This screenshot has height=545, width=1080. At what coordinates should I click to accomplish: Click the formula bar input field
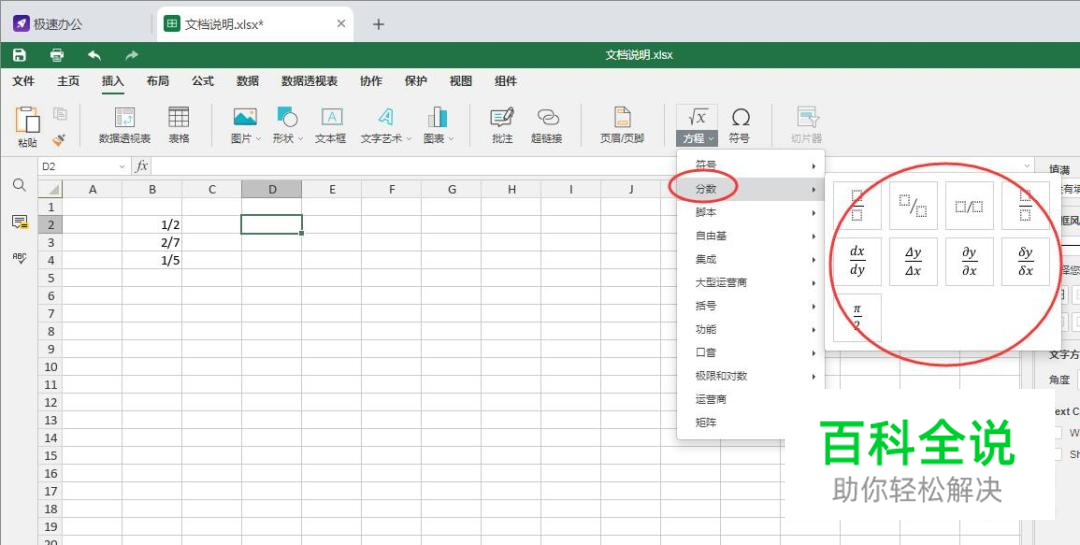[585, 166]
